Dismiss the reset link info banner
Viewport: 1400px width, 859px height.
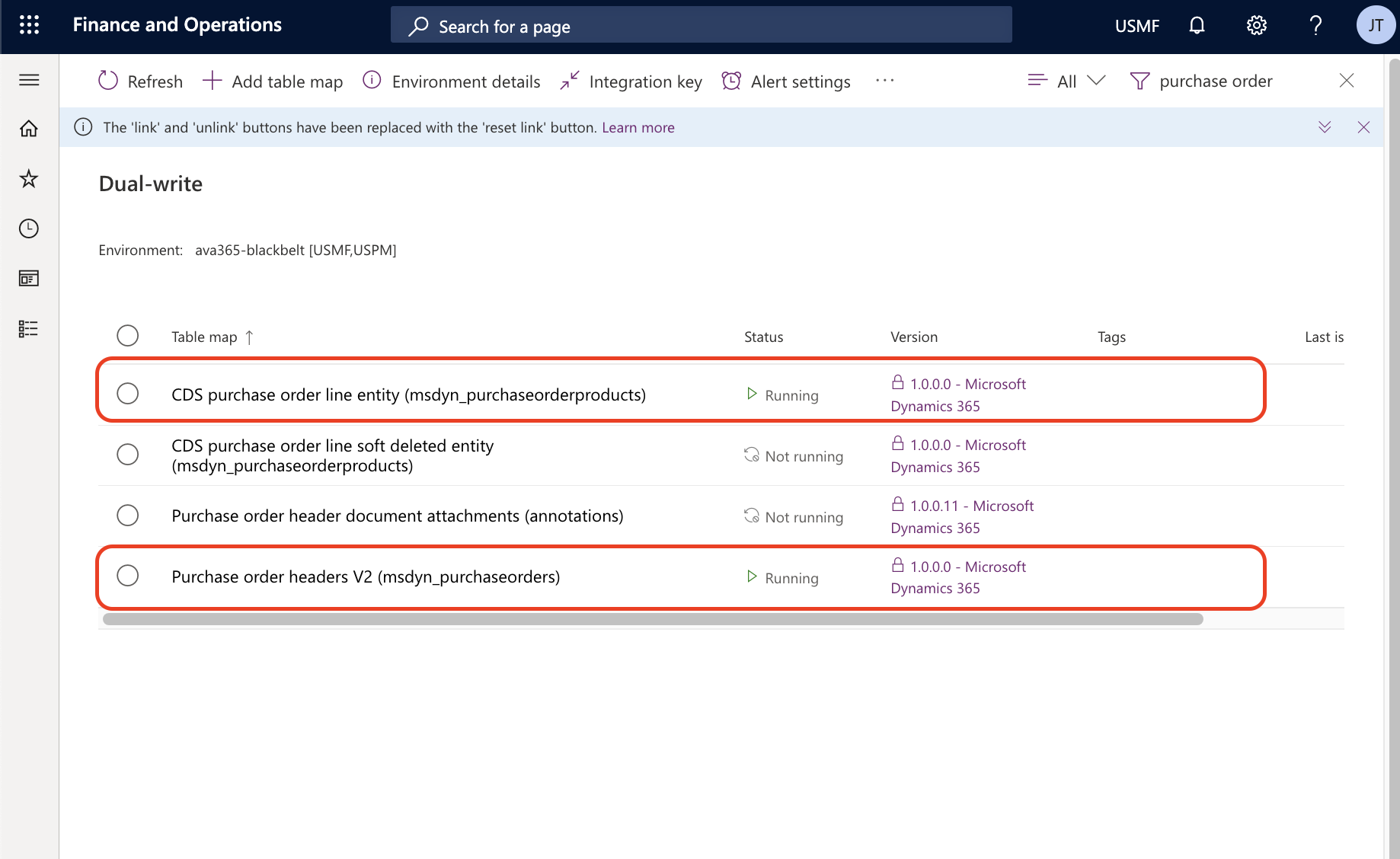pyautogui.click(x=1363, y=127)
